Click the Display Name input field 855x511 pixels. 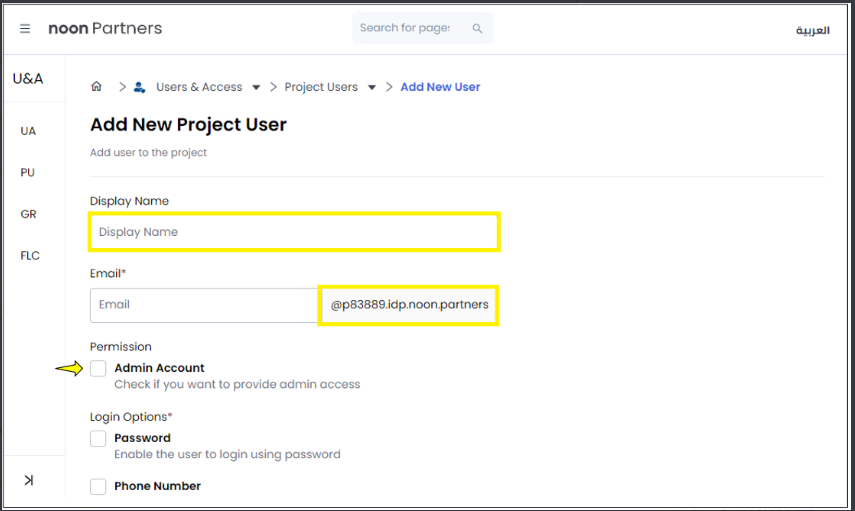coord(294,232)
